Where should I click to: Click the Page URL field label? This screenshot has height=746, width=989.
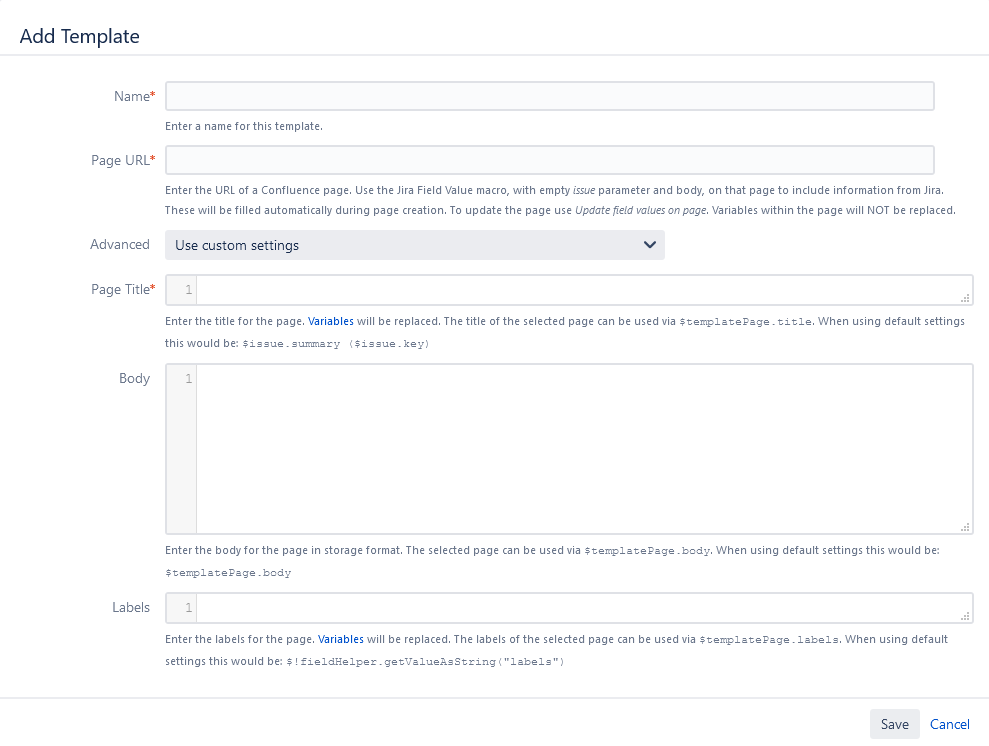[x=120, y=160]
